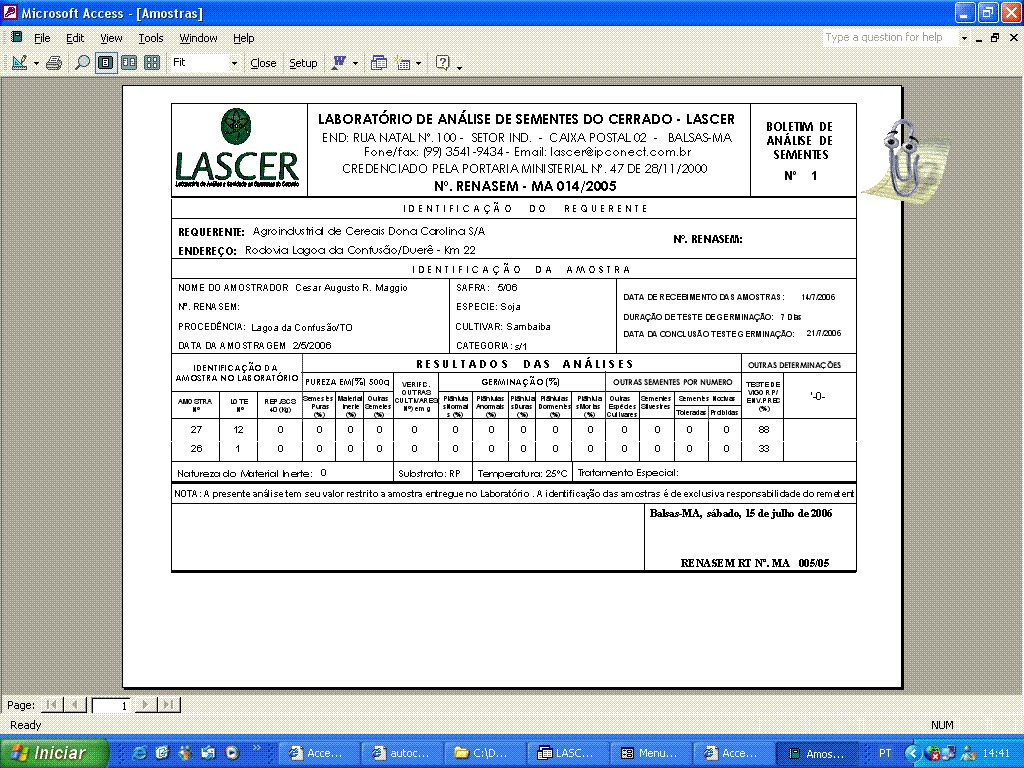Viewport: 1024px width, 768px height.
Task: Click the New Object icon
Action: [404, 63]
